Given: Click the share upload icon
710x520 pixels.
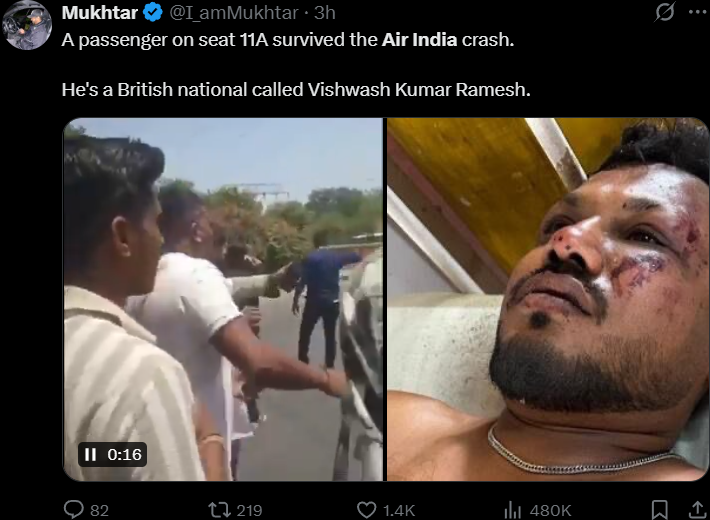Looking at the screenshot, I should coord(698,510).
